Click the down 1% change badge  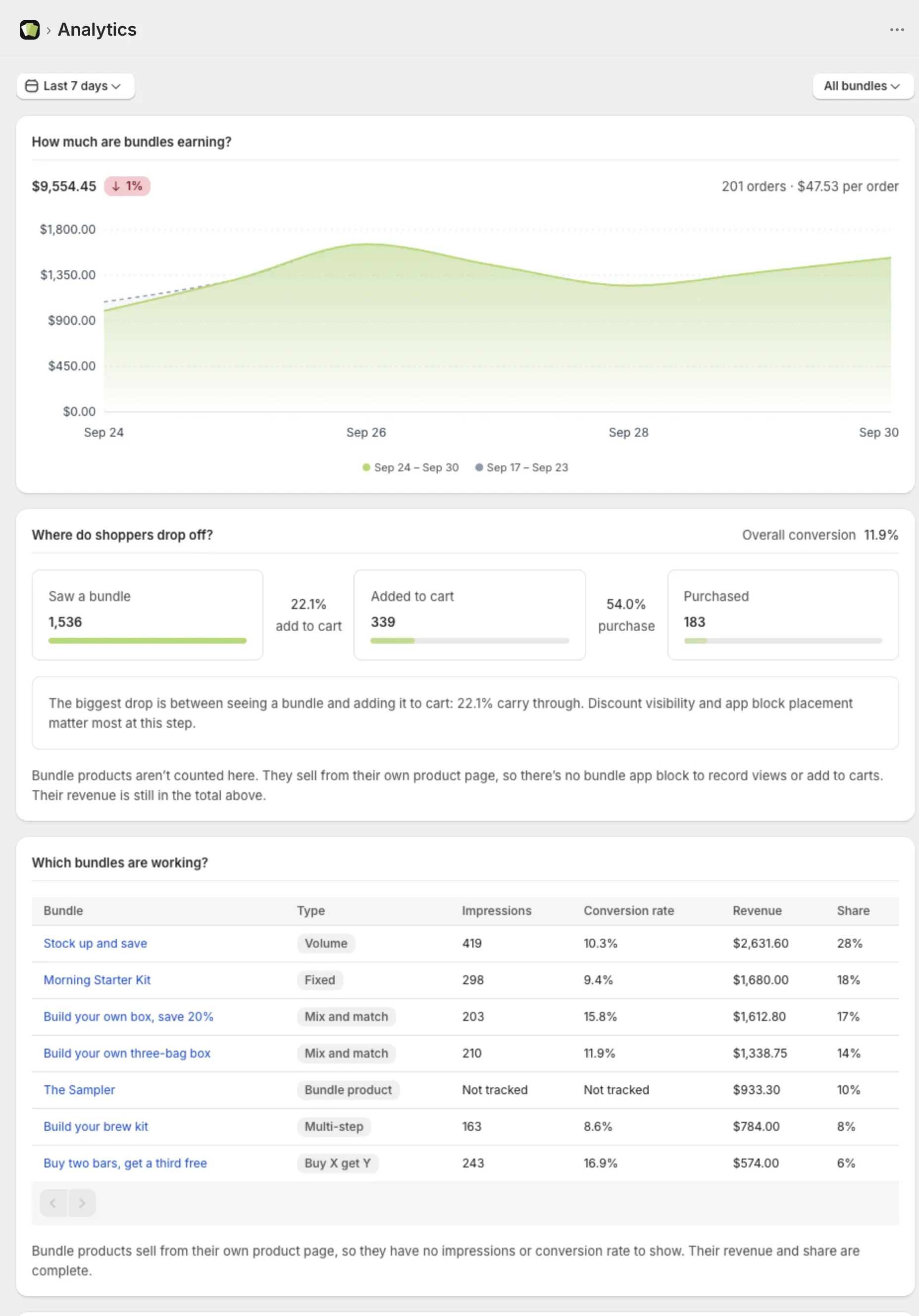(x=127, y=186)
